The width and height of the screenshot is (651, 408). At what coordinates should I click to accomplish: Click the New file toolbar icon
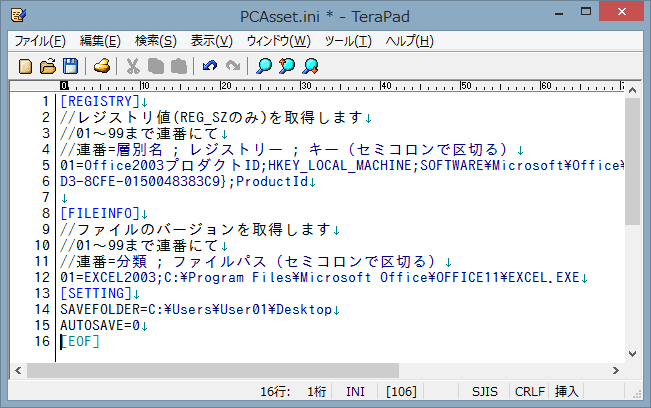point(25,66)
